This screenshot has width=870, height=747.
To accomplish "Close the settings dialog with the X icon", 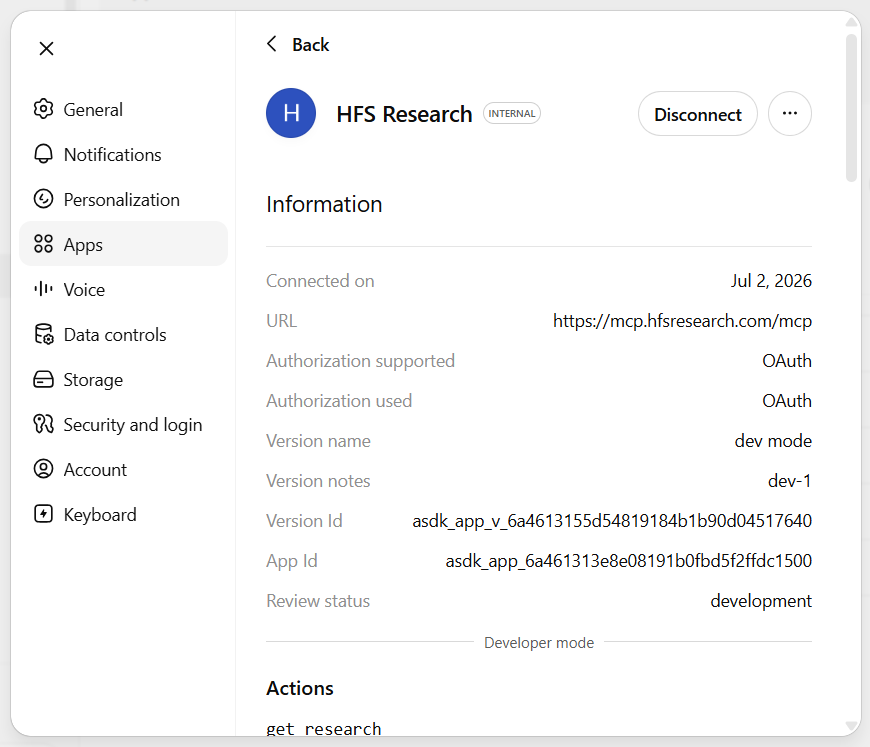I will [x=47, y=49].
